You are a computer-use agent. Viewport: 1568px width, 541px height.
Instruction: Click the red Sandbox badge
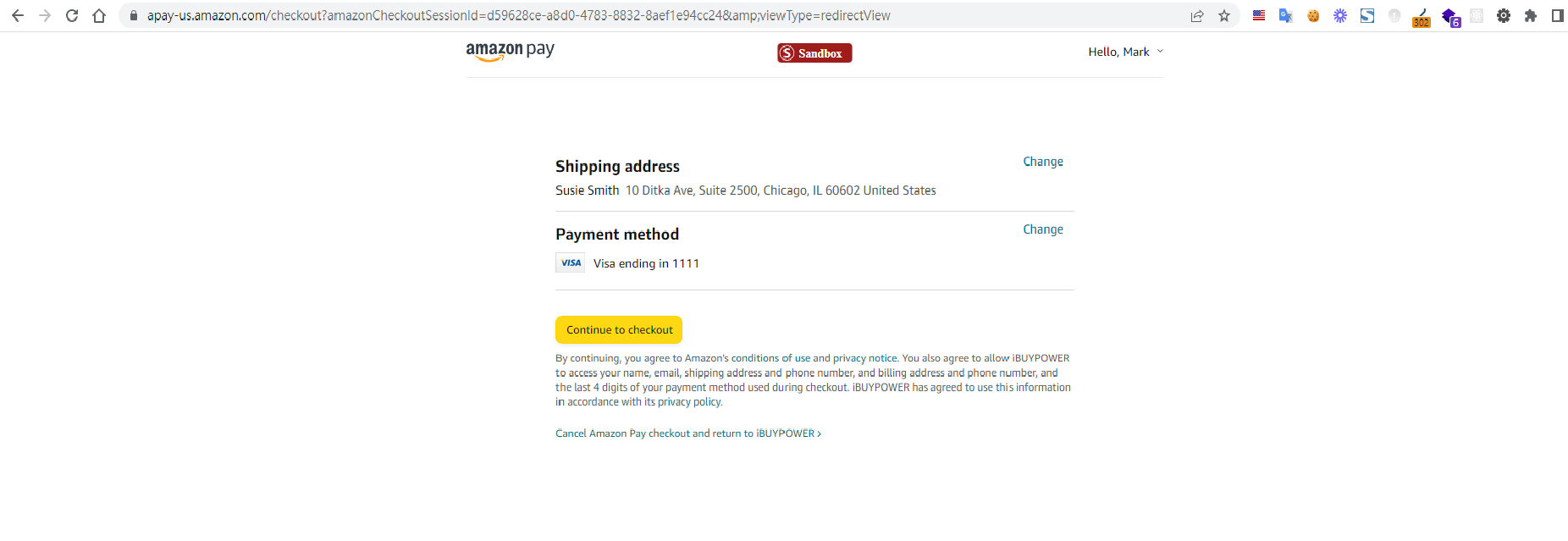(x=814, y=53)
